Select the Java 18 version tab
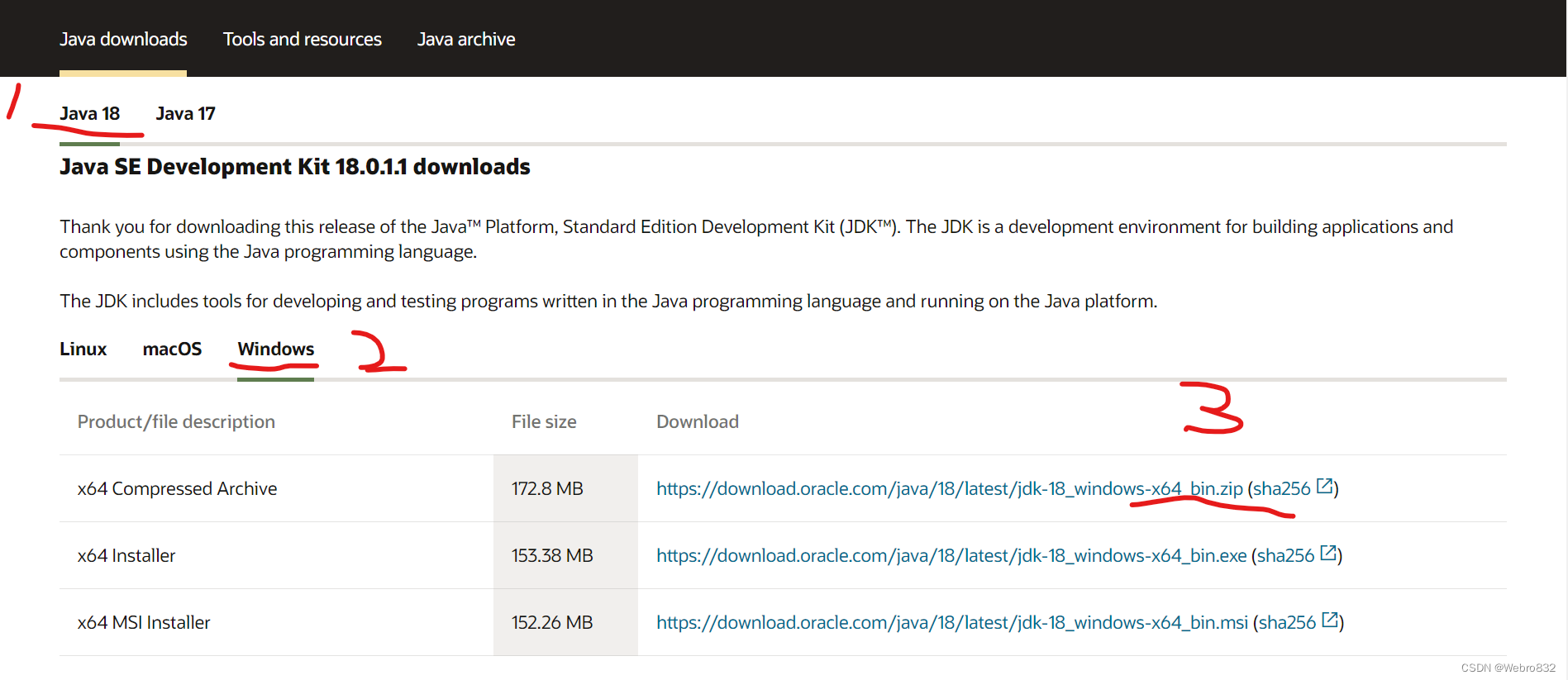This screenshot has height=680, width=1568. coord(89,113)
